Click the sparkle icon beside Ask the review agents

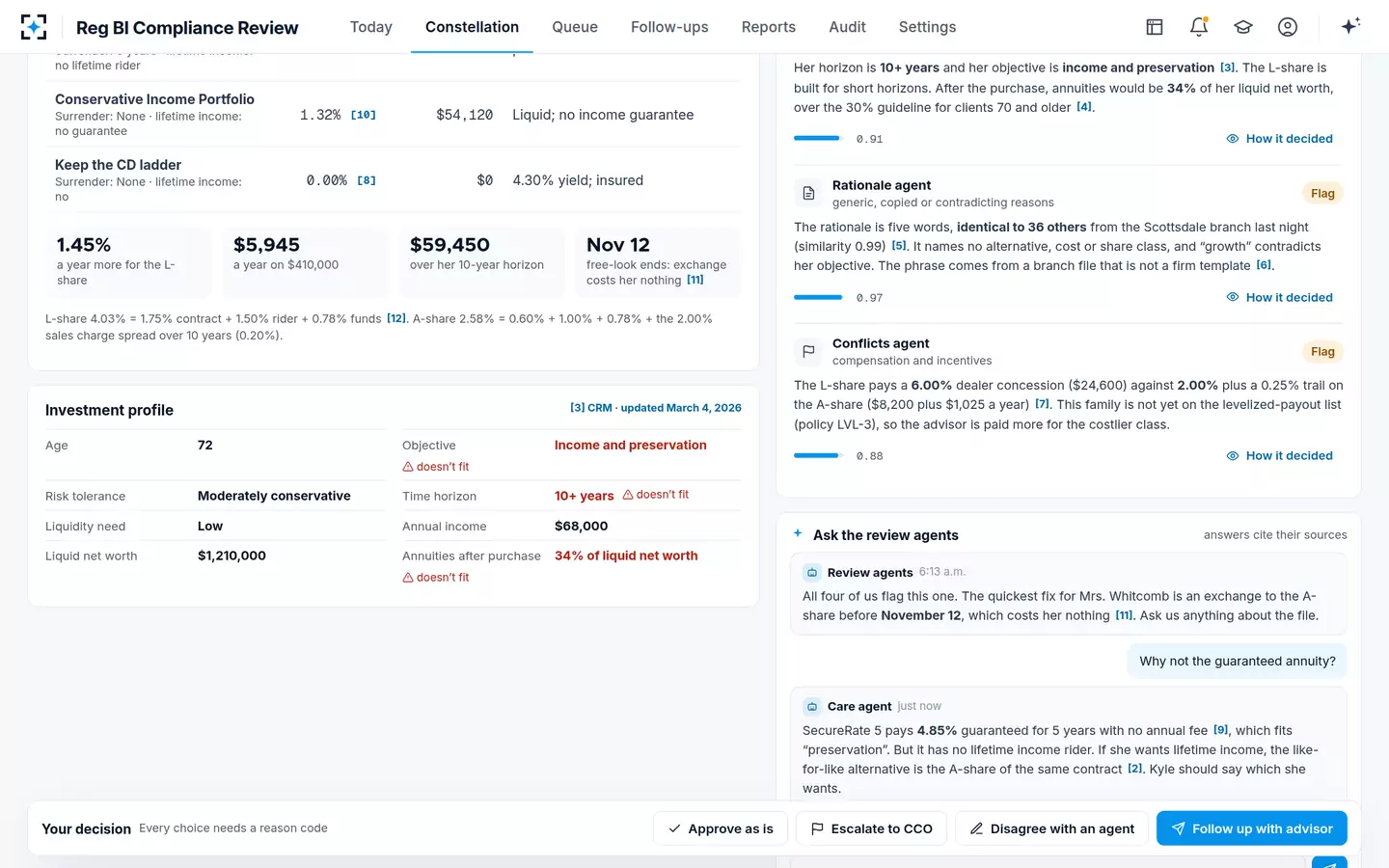tap(798, 533)
